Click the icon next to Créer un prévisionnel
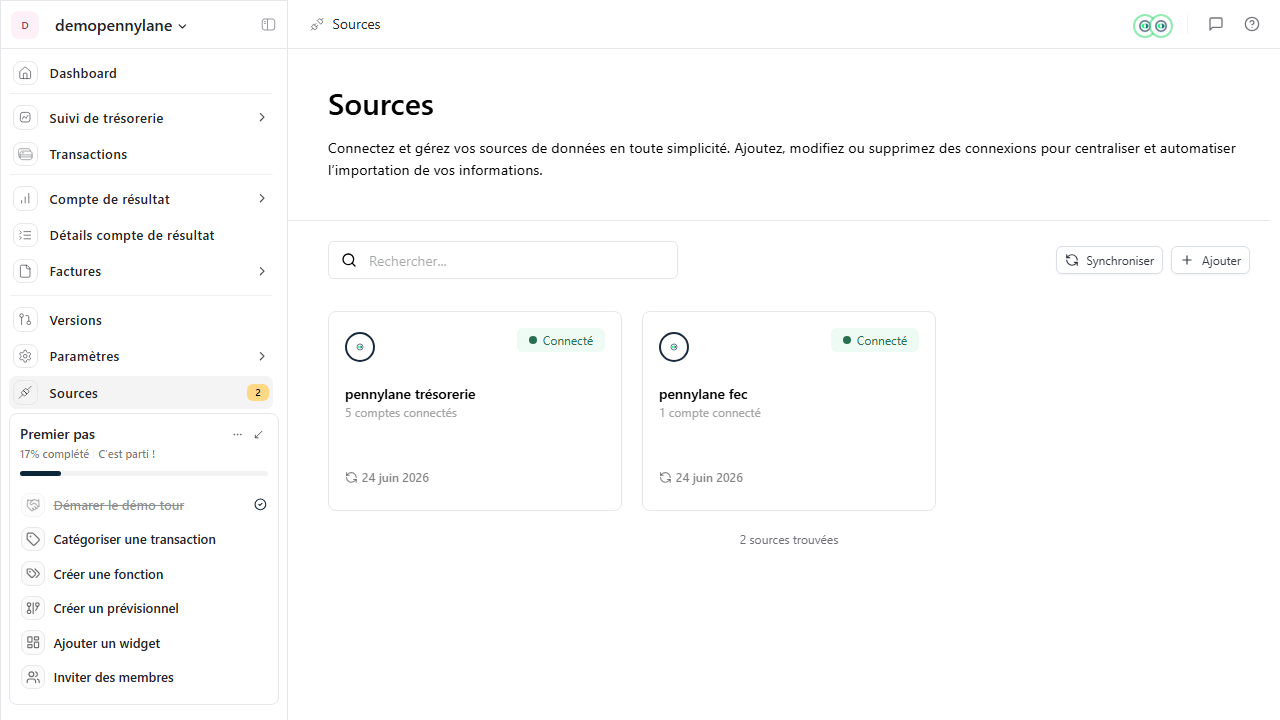1280x720 pixels. (33, 608)
